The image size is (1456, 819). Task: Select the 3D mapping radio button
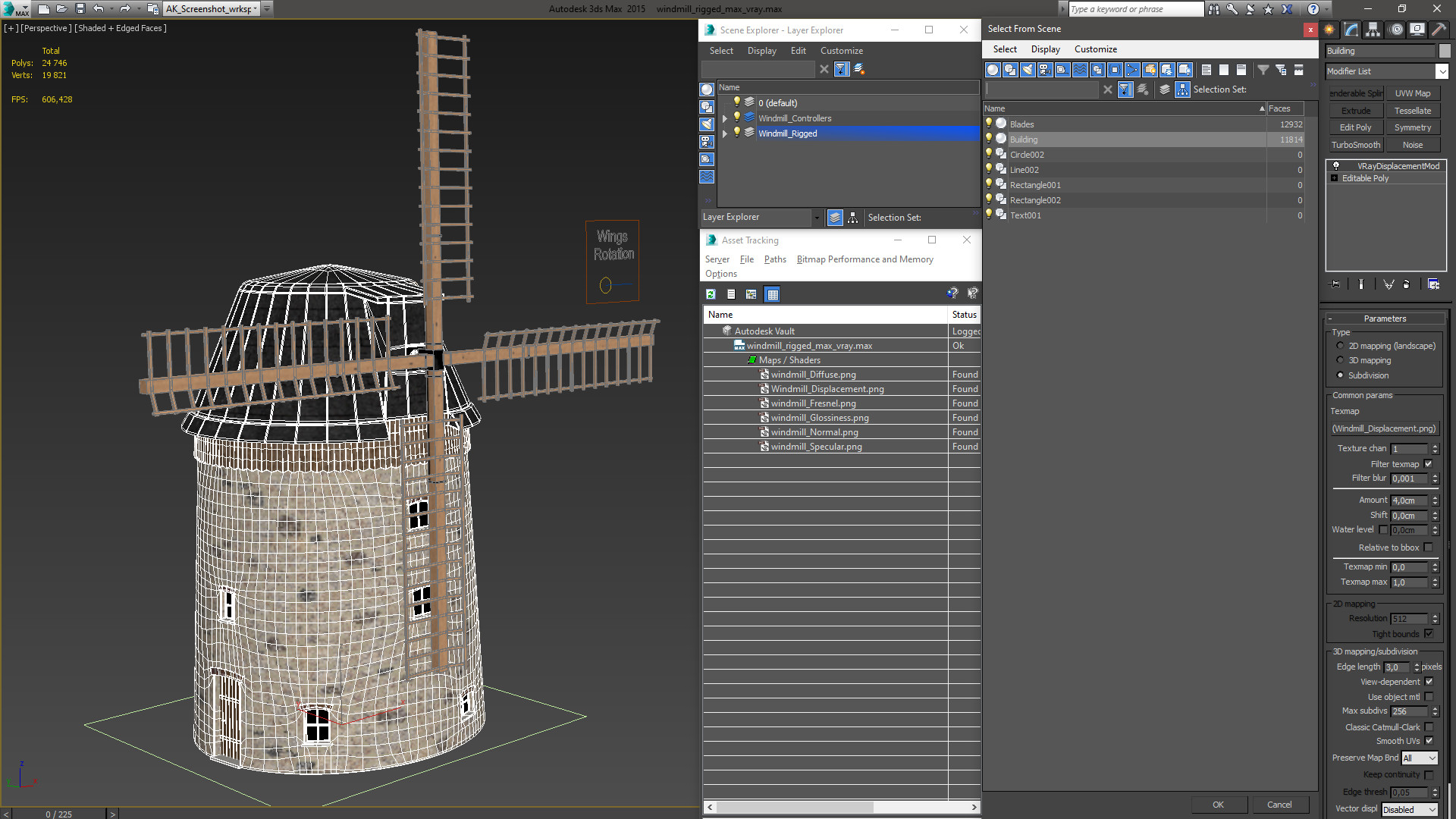(x=1340, y=360)
